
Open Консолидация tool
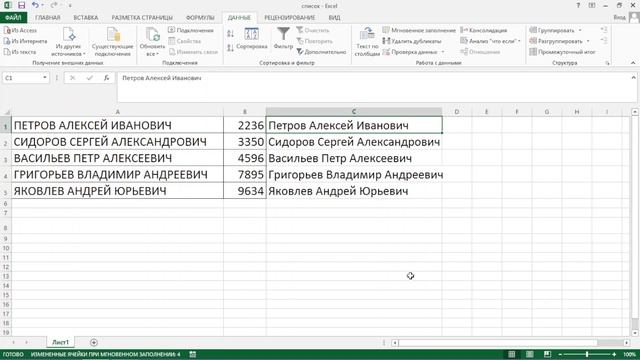pyautogui.click(x=484, y=30)
